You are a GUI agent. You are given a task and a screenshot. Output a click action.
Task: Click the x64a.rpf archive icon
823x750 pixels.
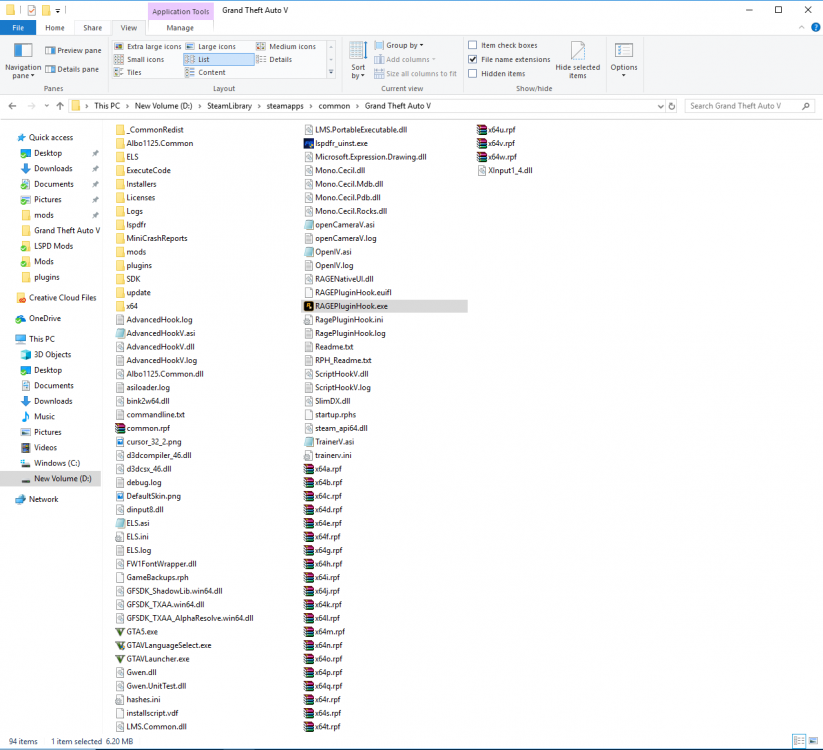(309, 469)
